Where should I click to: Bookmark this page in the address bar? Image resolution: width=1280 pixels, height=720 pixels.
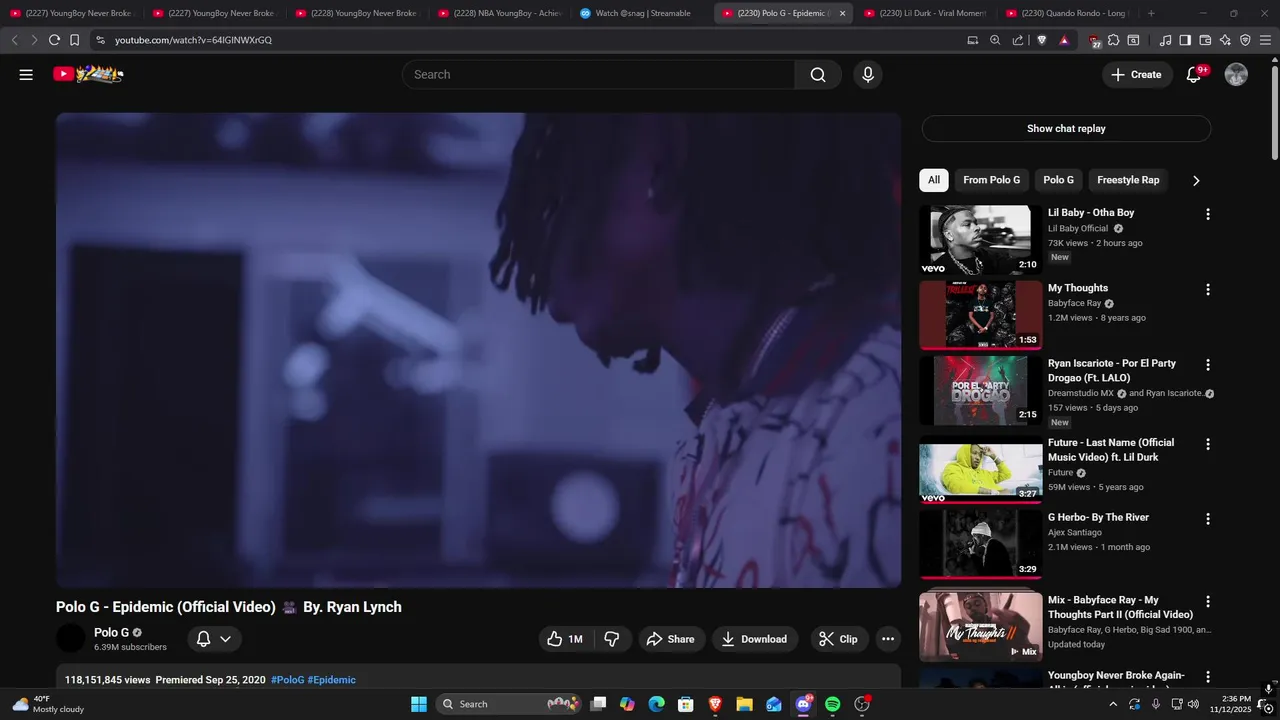[x=74, y=40]
